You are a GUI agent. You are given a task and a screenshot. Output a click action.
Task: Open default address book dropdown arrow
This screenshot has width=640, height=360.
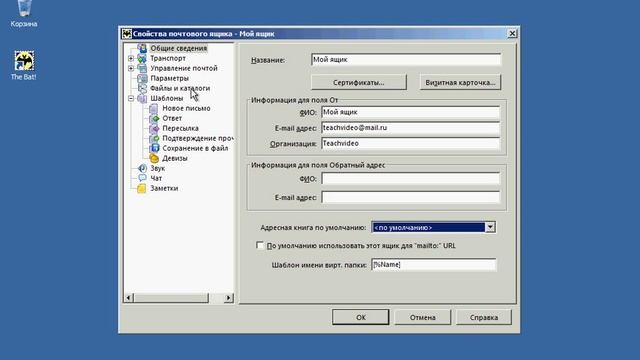[490, 227]
